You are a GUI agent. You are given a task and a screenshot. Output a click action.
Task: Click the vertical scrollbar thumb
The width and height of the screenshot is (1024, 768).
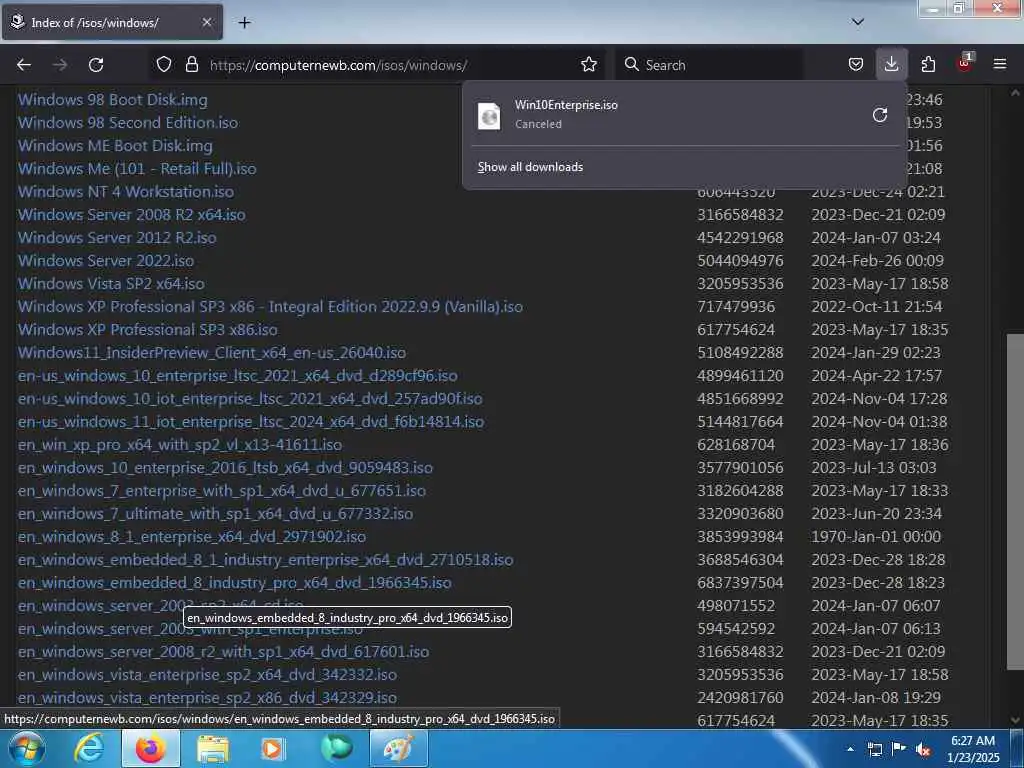1015,502
